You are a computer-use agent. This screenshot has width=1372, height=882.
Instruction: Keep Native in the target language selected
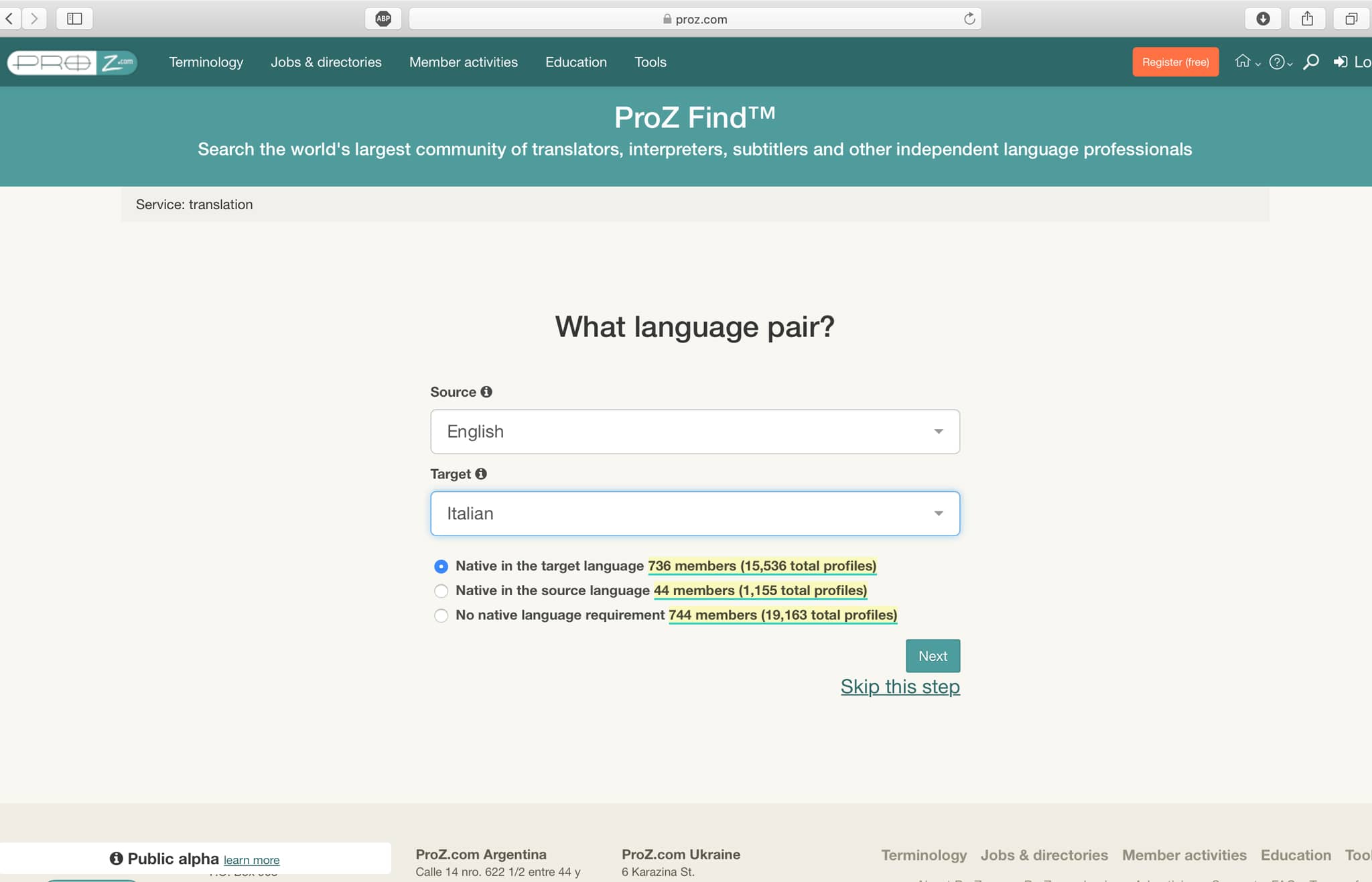(441, 566)
